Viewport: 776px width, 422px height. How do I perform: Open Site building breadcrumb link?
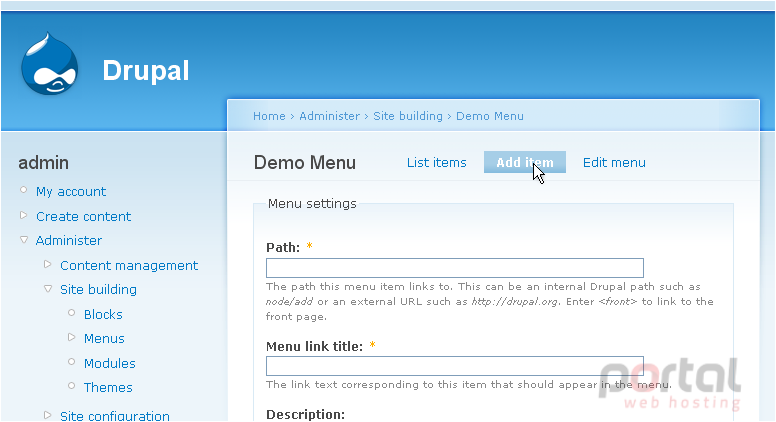pos(408,116)
